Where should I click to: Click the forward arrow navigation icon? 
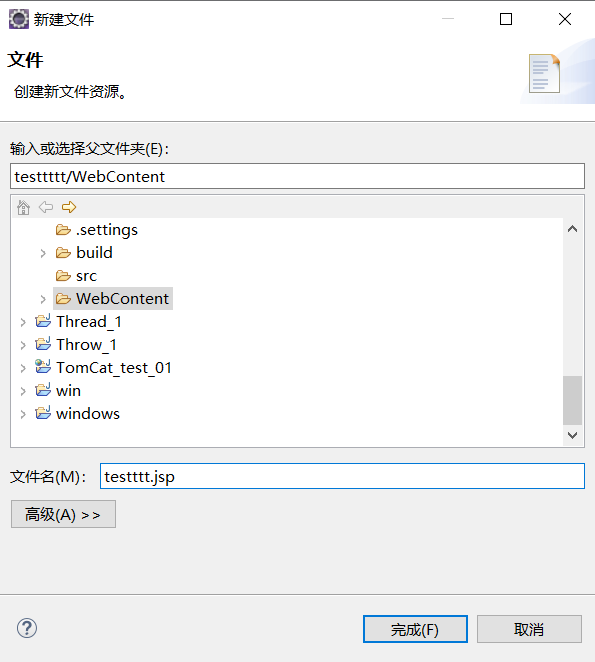(x=69, y=207)
